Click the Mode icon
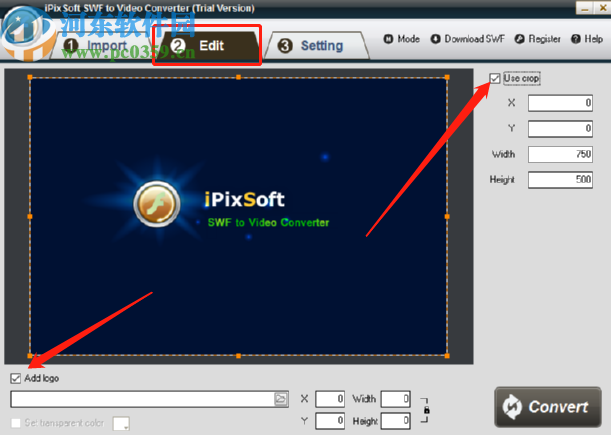611x435 pixels. click(x=388, y=39)
